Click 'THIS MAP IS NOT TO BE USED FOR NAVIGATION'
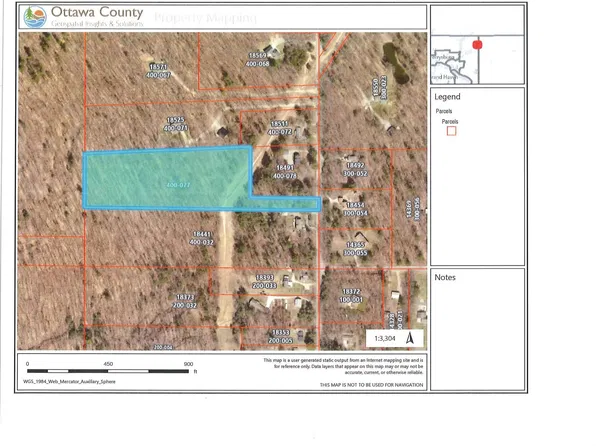Image resolution: width=596 pixels, height=446 pixels. (371, 385)
